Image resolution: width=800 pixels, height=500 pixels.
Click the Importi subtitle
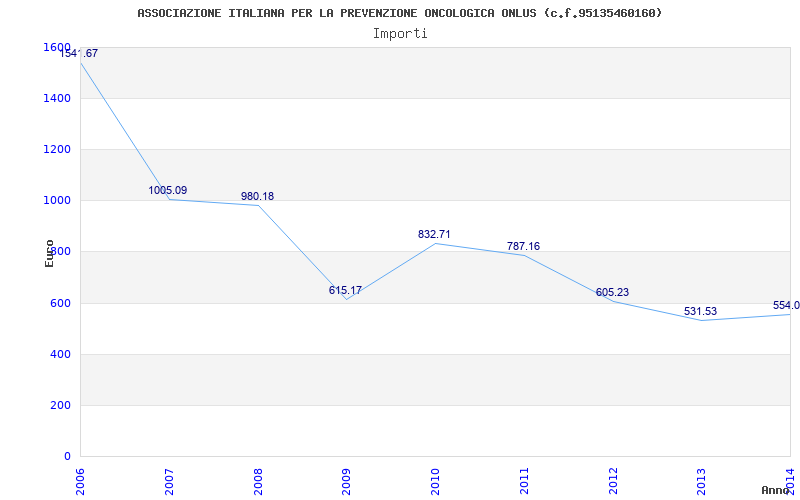click(400, 34)
